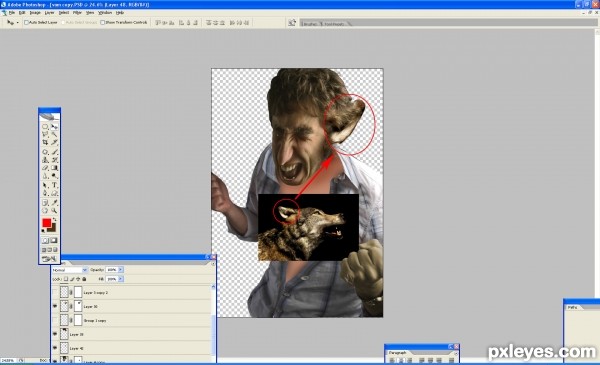Hide Layer 39 using eye icon

pyautogui.click(x=55, y=334)
